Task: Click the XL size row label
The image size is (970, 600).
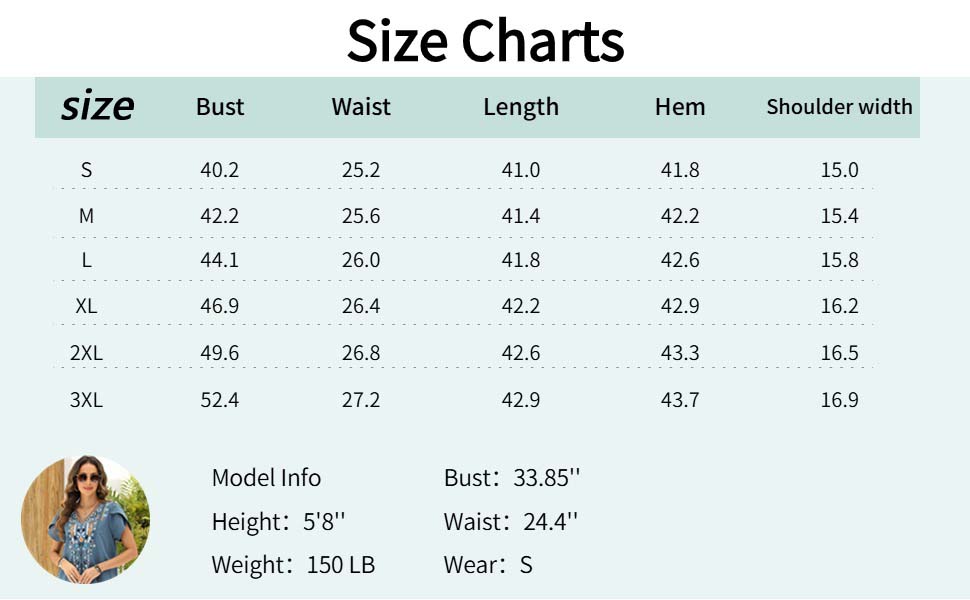Action: pos(87,306)
